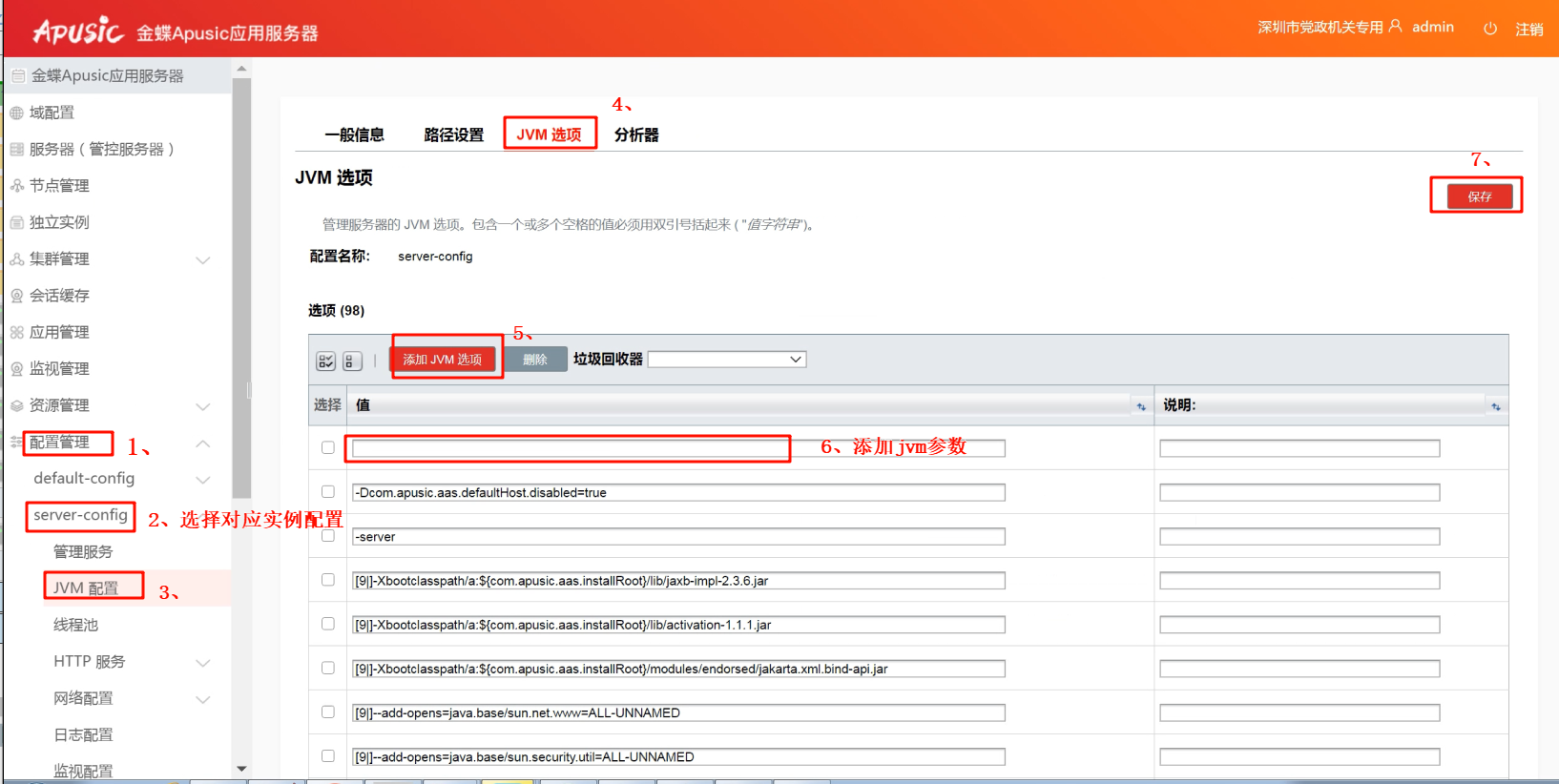Check the sun.security.util add-opens row
This screenshot has height=784, width=1559.
click(x=328, y=755)
